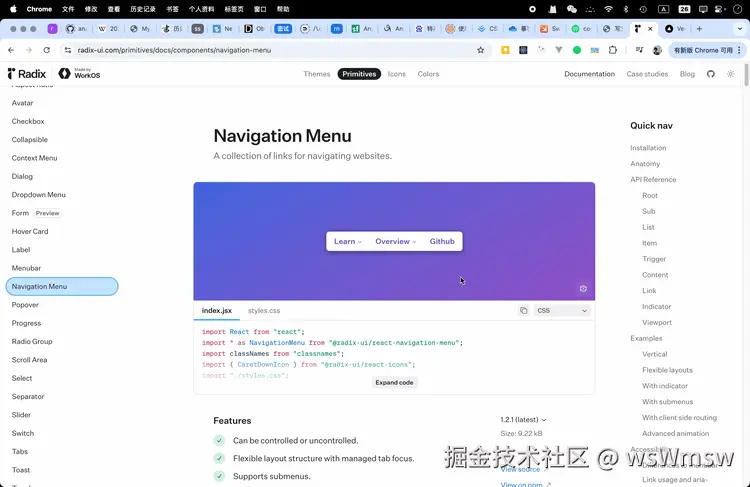Jump to With submenus in Quick nav
Screen dimensions: 750x487
click(x=667, y=401)
